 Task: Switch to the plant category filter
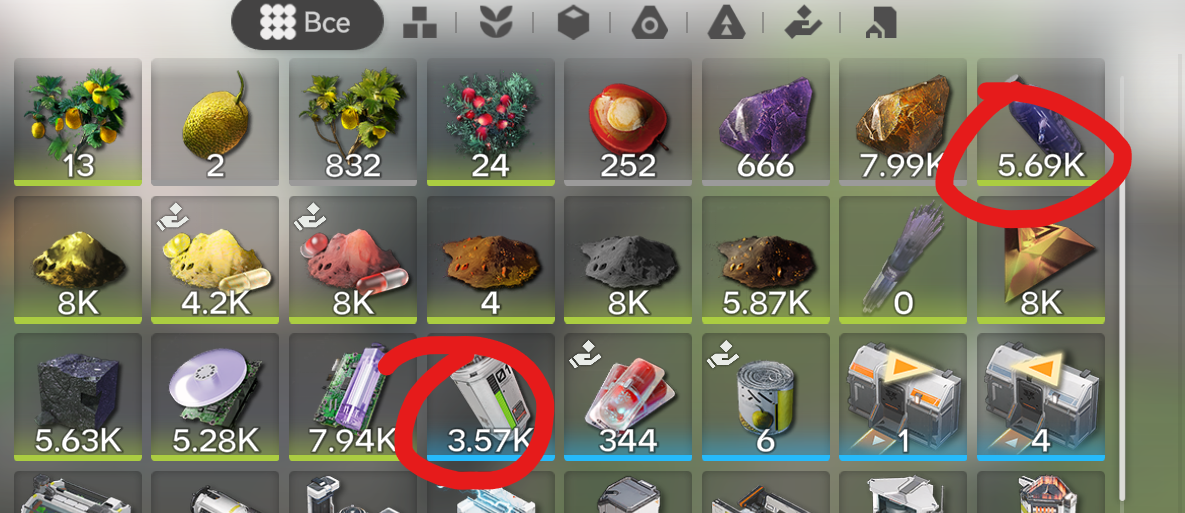(496, 23)
